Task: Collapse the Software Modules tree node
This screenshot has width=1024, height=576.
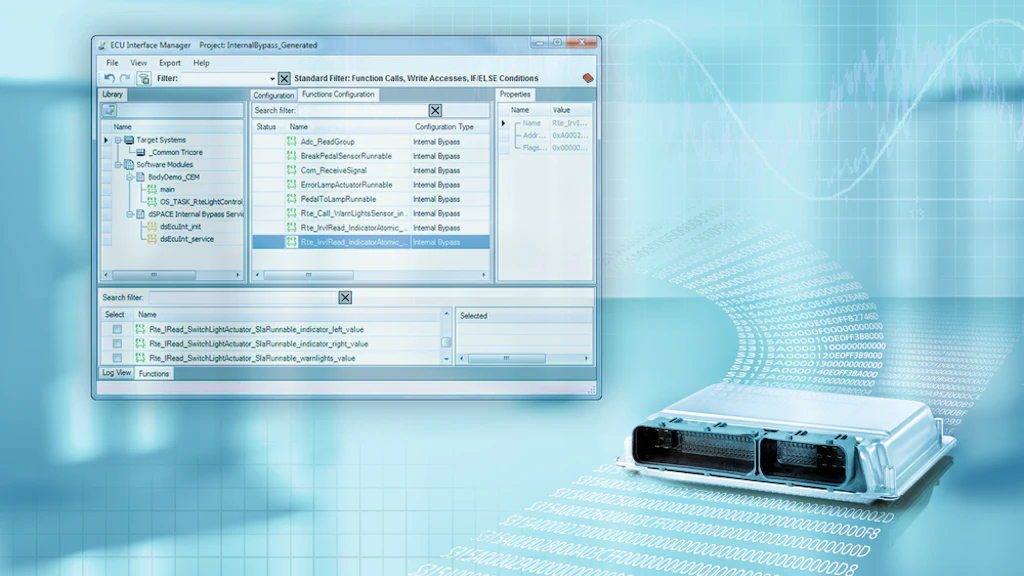Action: 118,165
